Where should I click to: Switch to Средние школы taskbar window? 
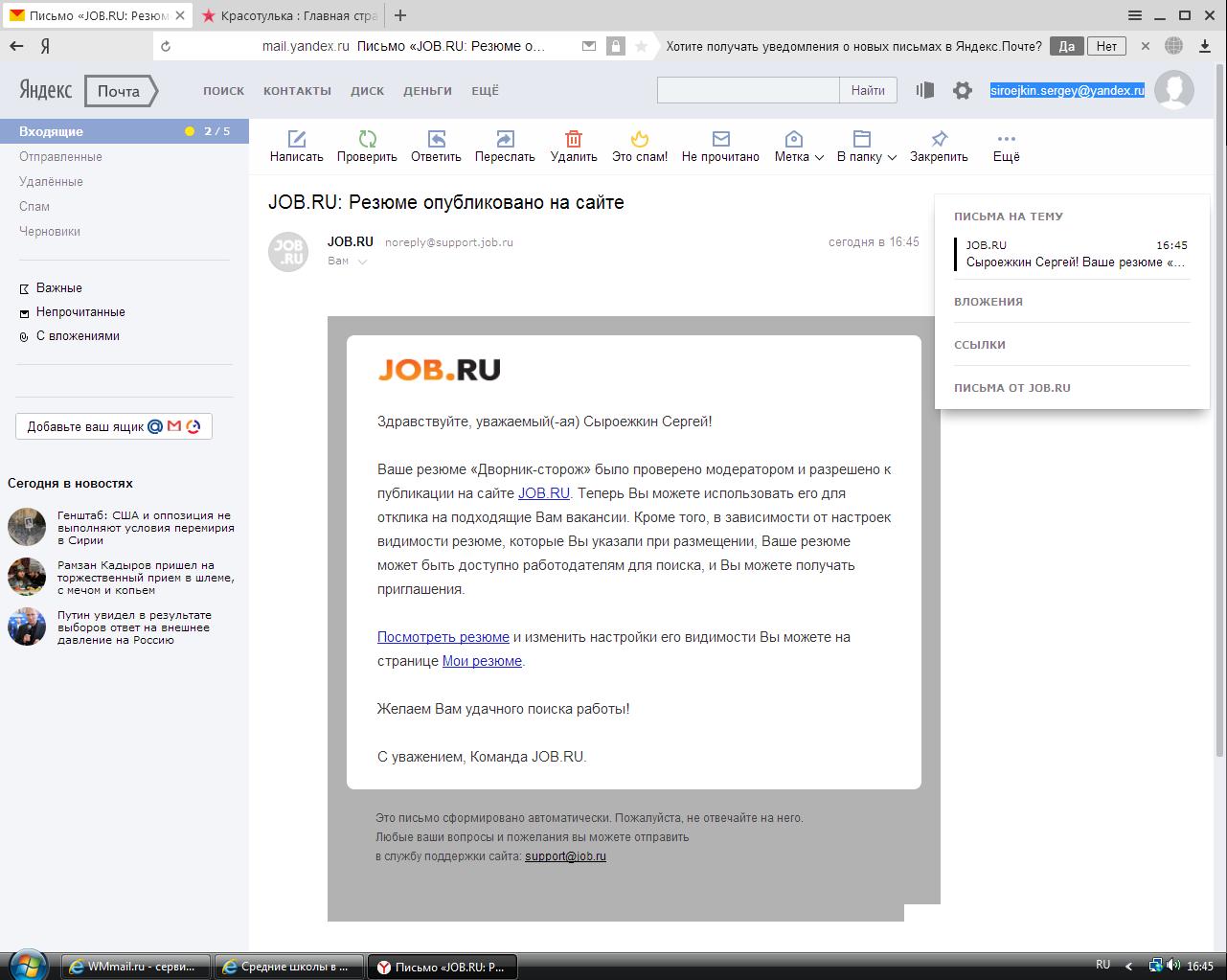pos(288,967)
